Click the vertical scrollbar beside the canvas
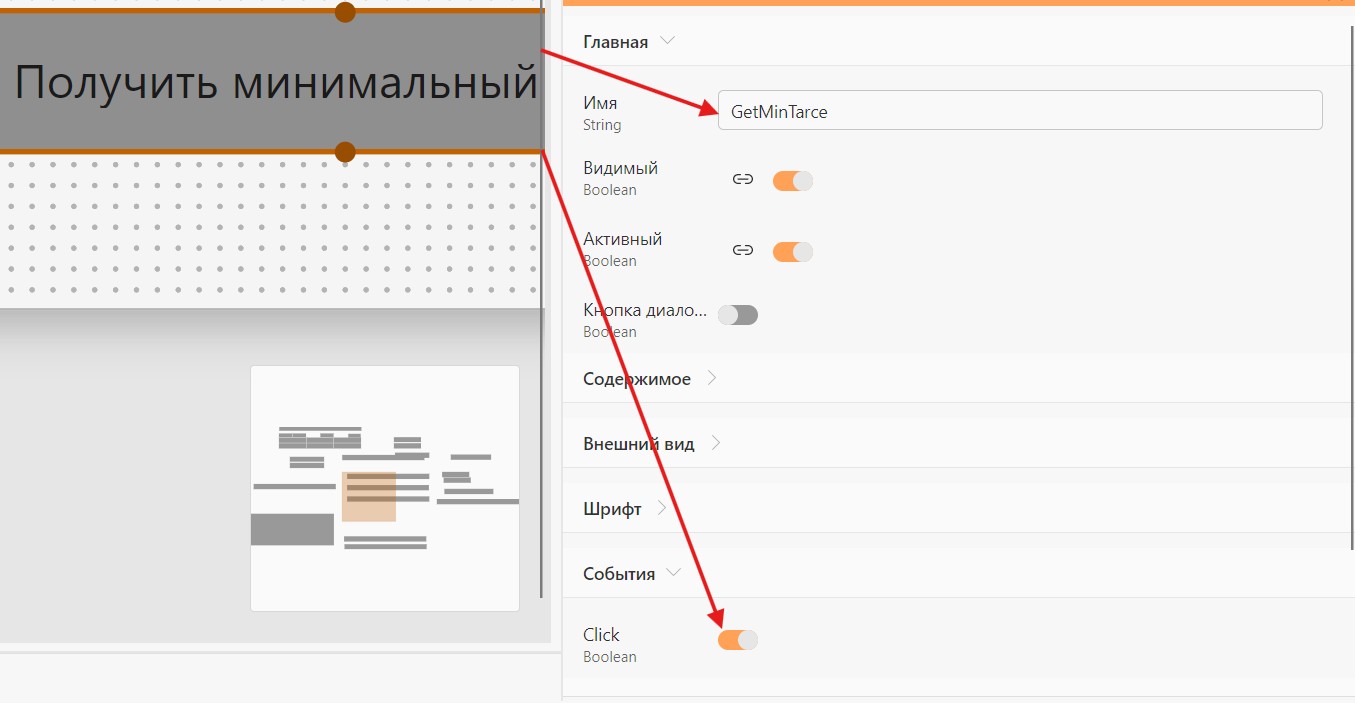Image resolution: width=1355 pixels, height=703 pixels. (x=543, y=300)
